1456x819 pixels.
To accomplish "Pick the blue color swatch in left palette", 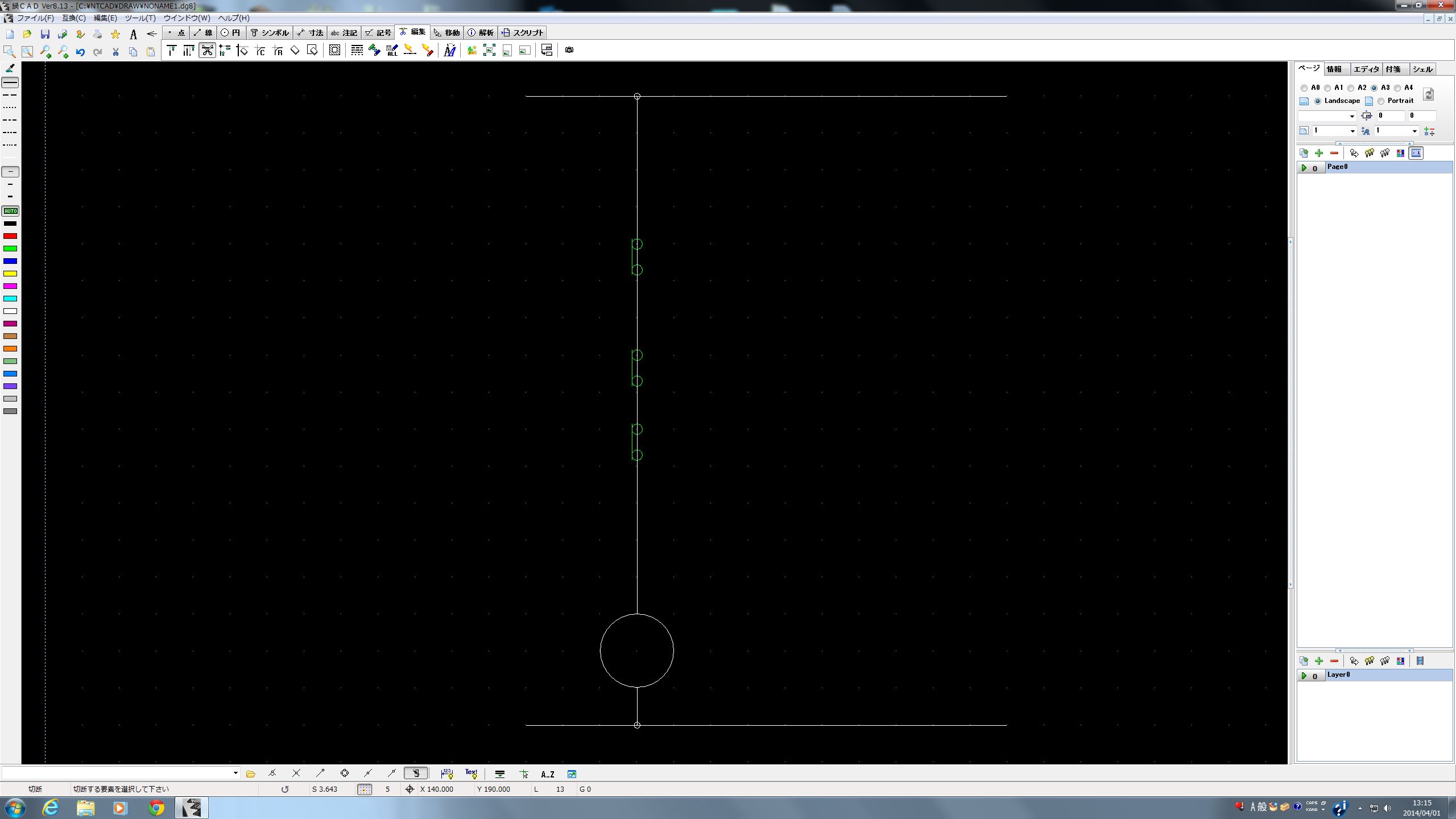I will pos(10,261).
